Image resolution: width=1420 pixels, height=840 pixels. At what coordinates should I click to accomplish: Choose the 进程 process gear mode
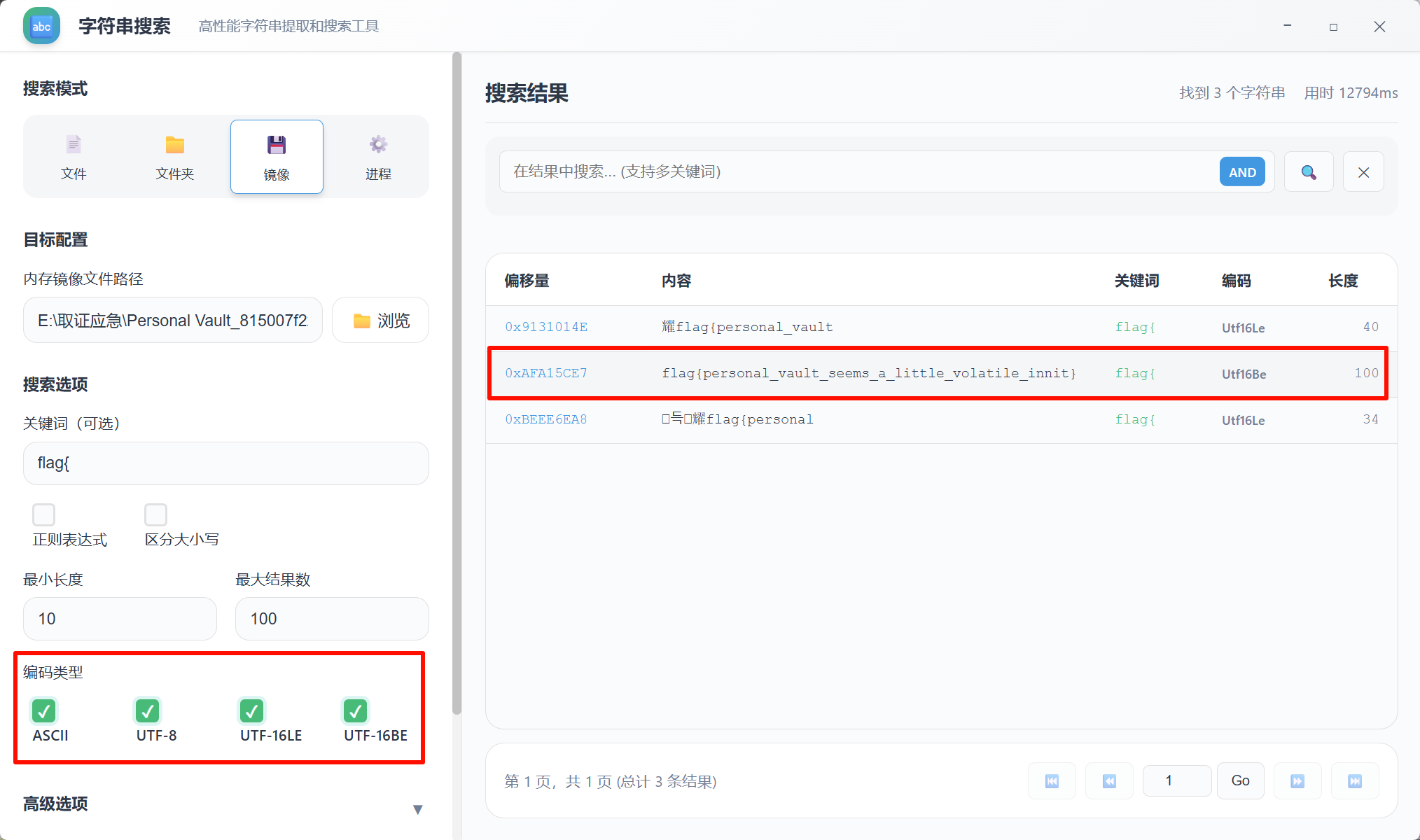pos(378,157)
